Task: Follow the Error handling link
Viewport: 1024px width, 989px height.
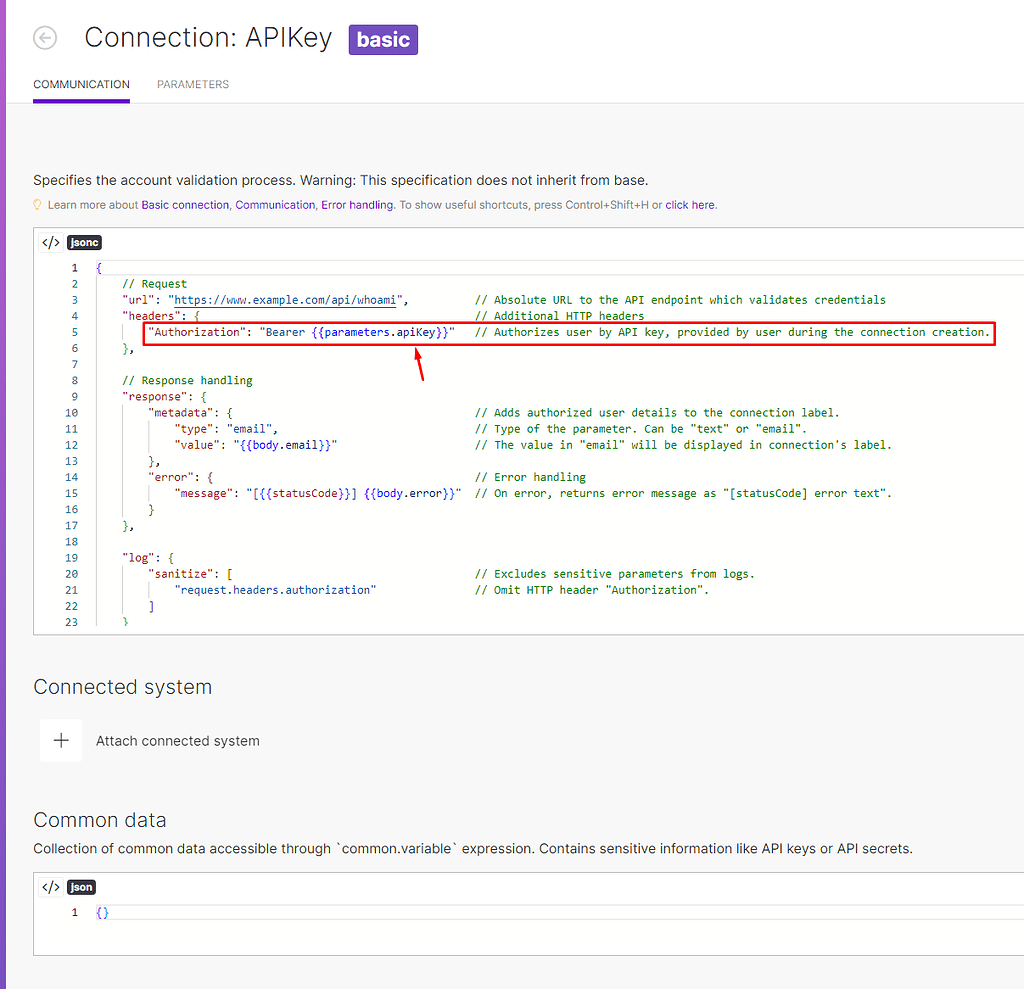Action: pyautogui.click(x=357, y=205)
